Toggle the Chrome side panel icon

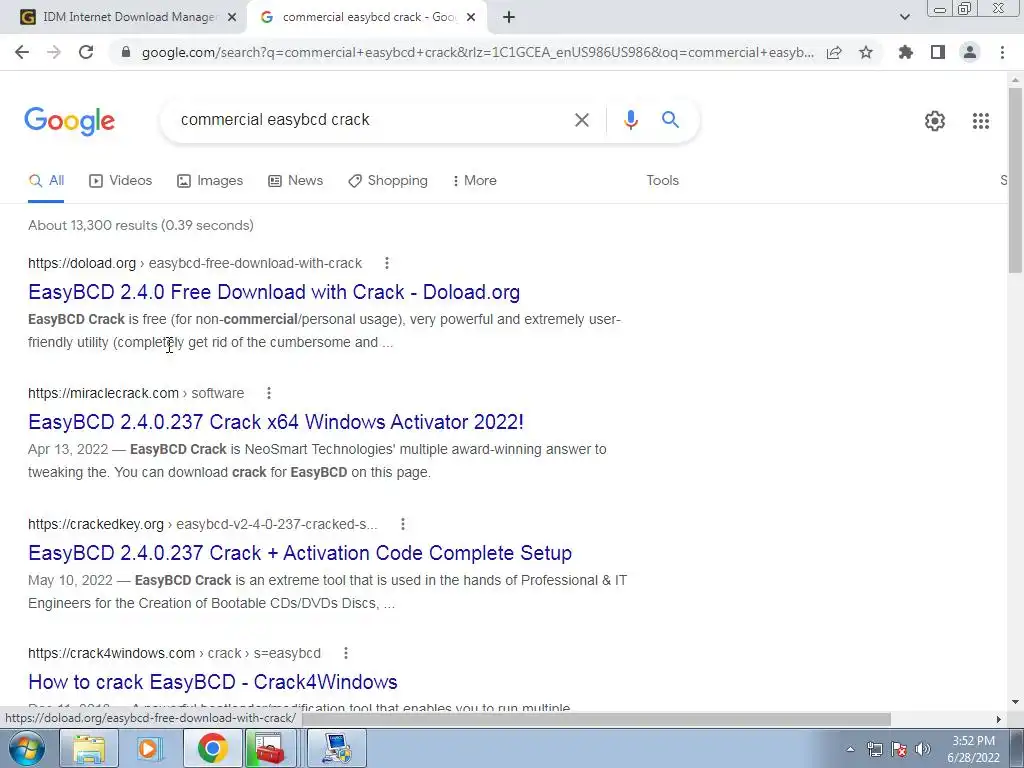(x=937, y=52)
